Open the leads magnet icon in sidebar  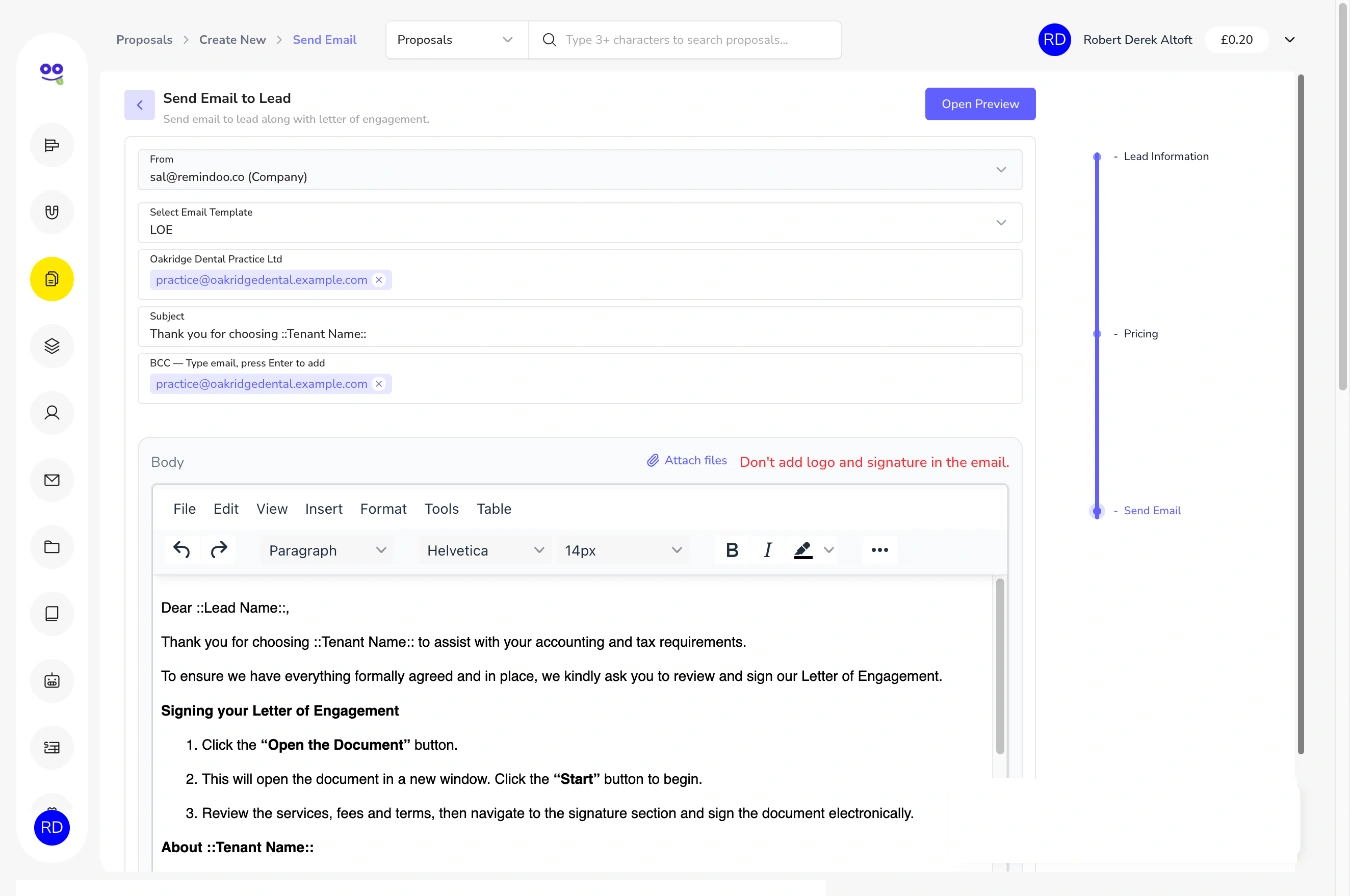click(x=52, y=212)
